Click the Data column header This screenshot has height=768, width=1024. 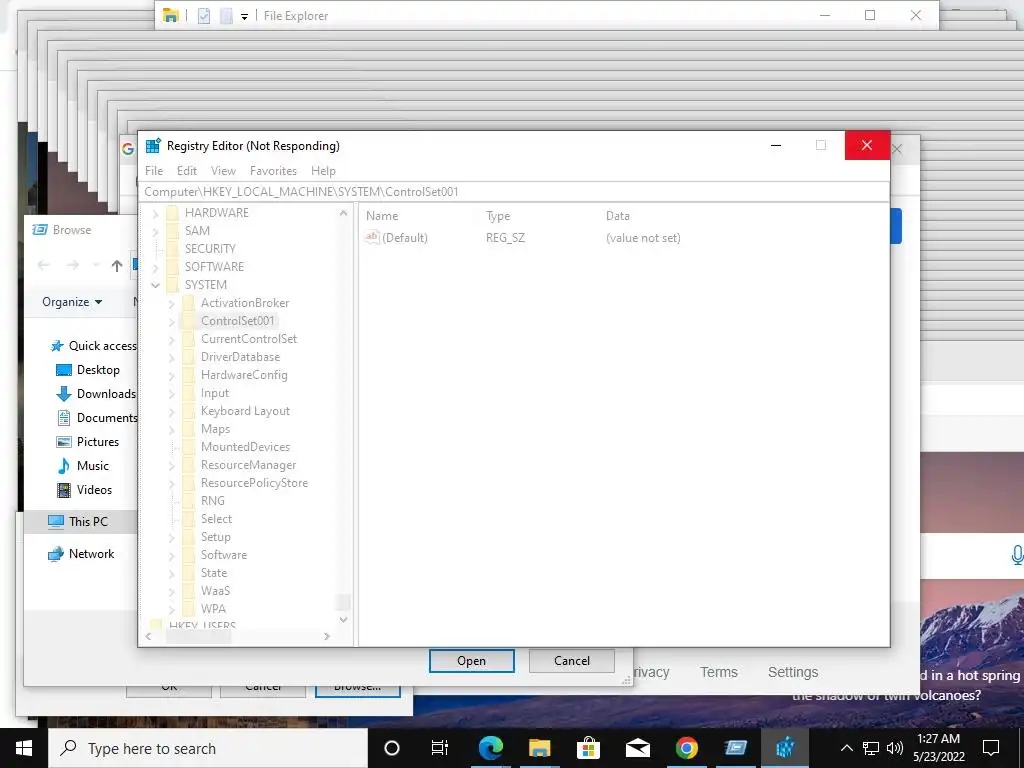pos(618,216)
